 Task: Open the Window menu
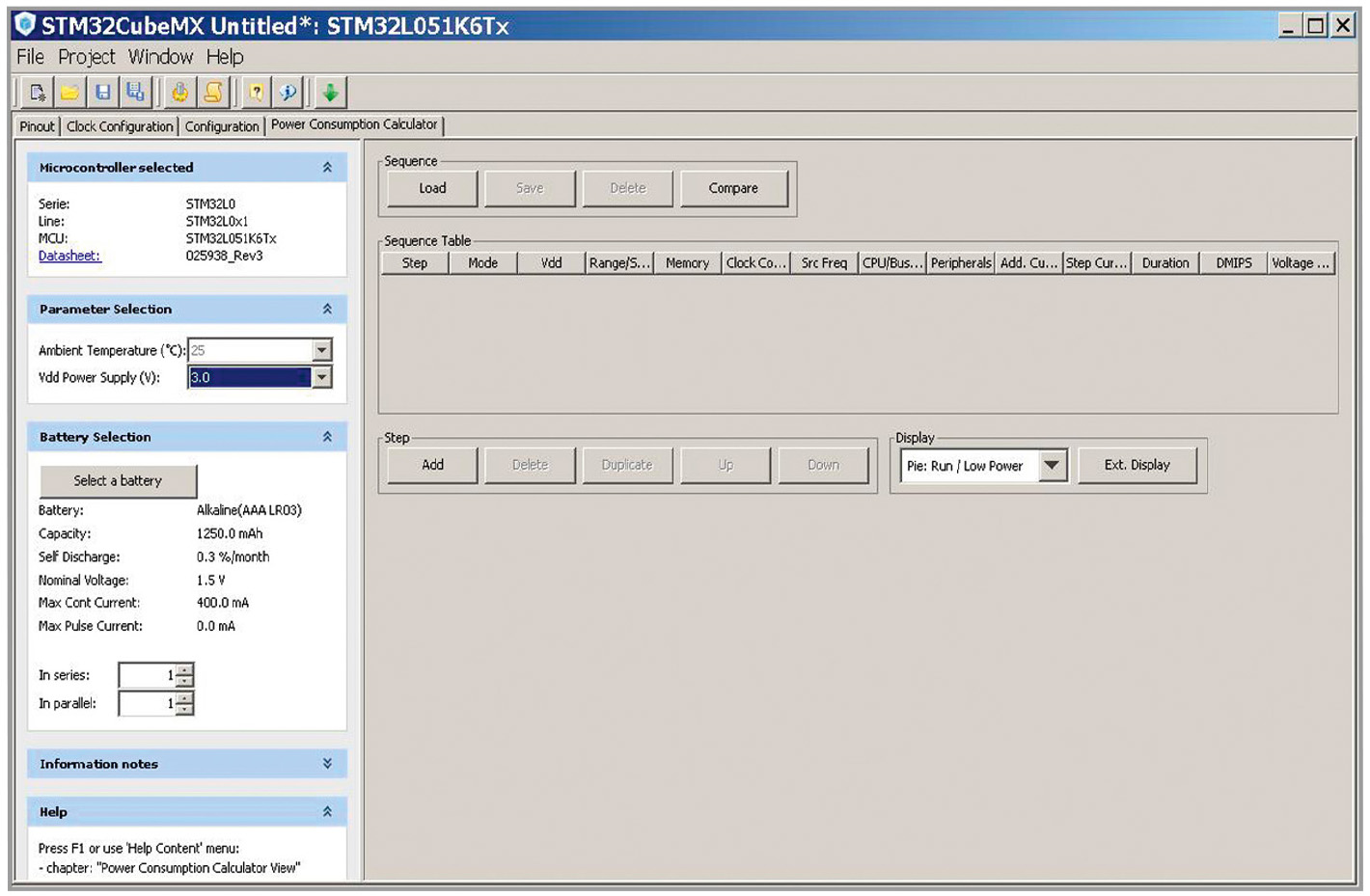[160, 57]
